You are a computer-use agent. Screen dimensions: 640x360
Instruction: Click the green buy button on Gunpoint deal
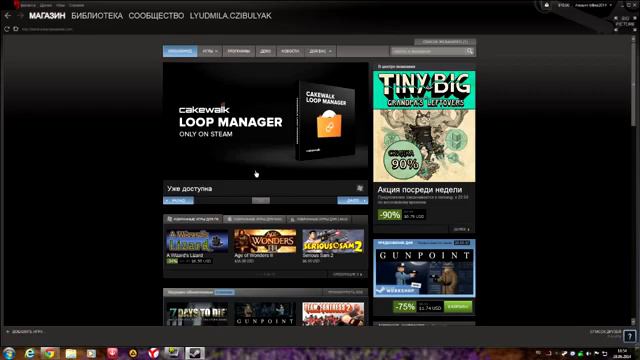[458, 307]
